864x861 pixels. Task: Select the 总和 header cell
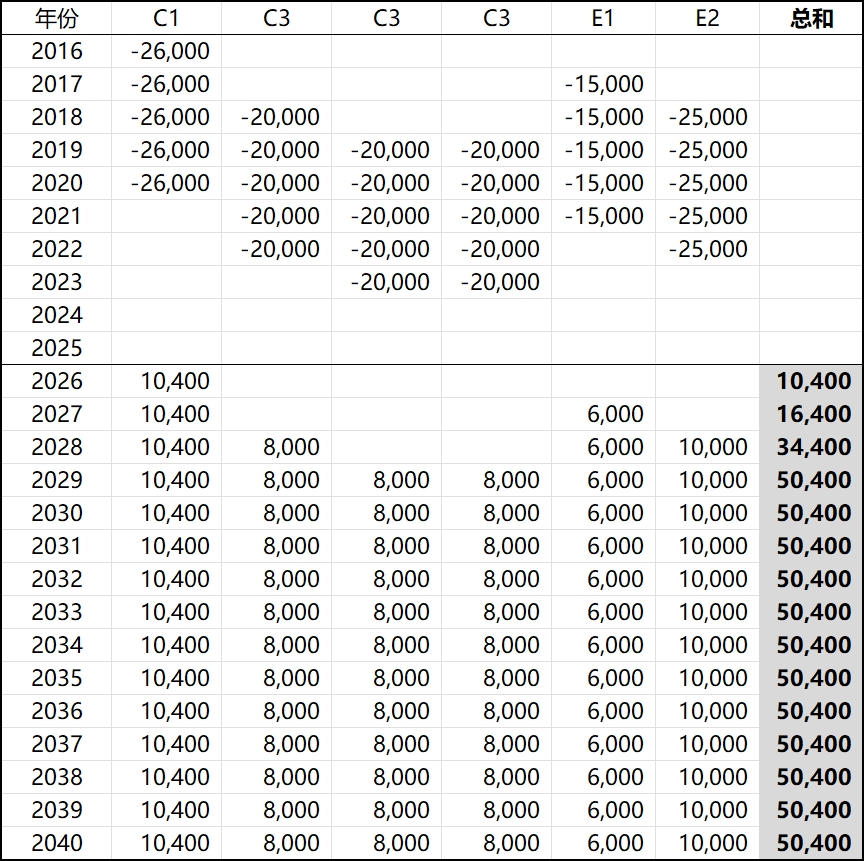tap(811, 18)
